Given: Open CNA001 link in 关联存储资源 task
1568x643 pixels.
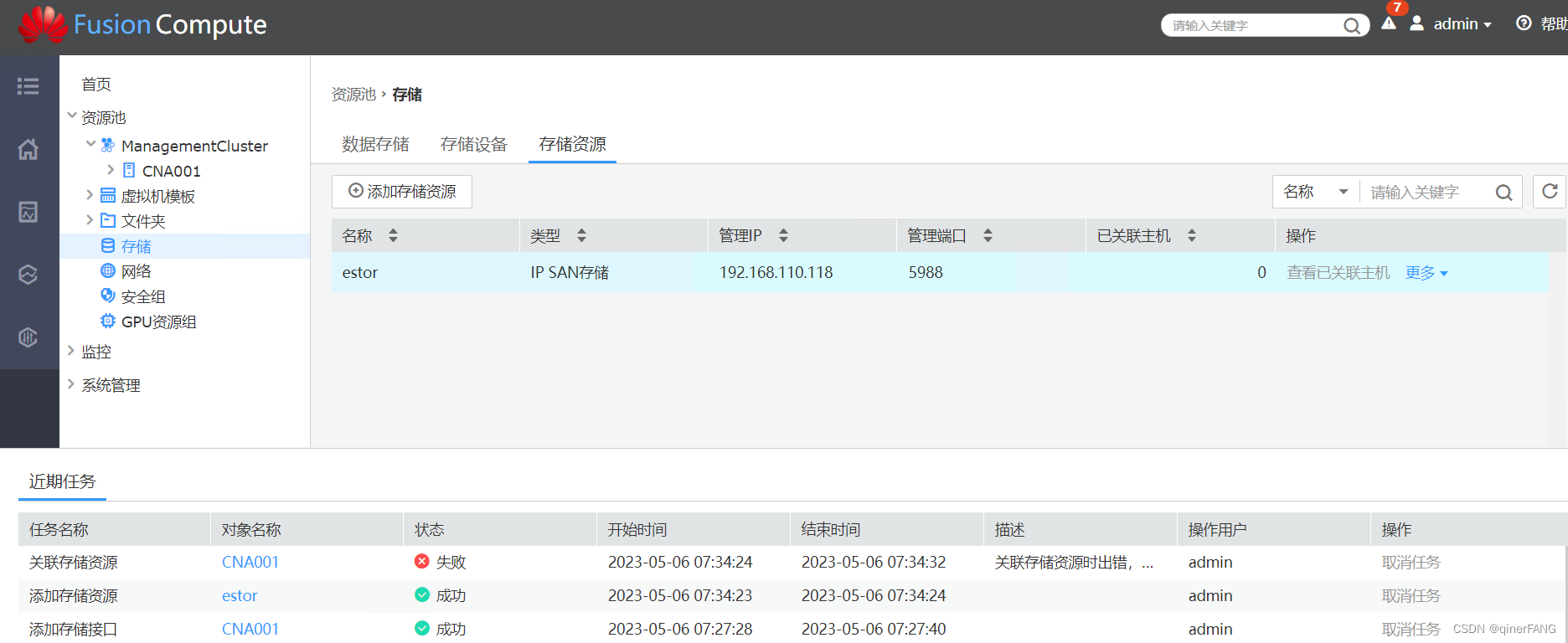Looking at the screenshot, I should tap(250, 563).
